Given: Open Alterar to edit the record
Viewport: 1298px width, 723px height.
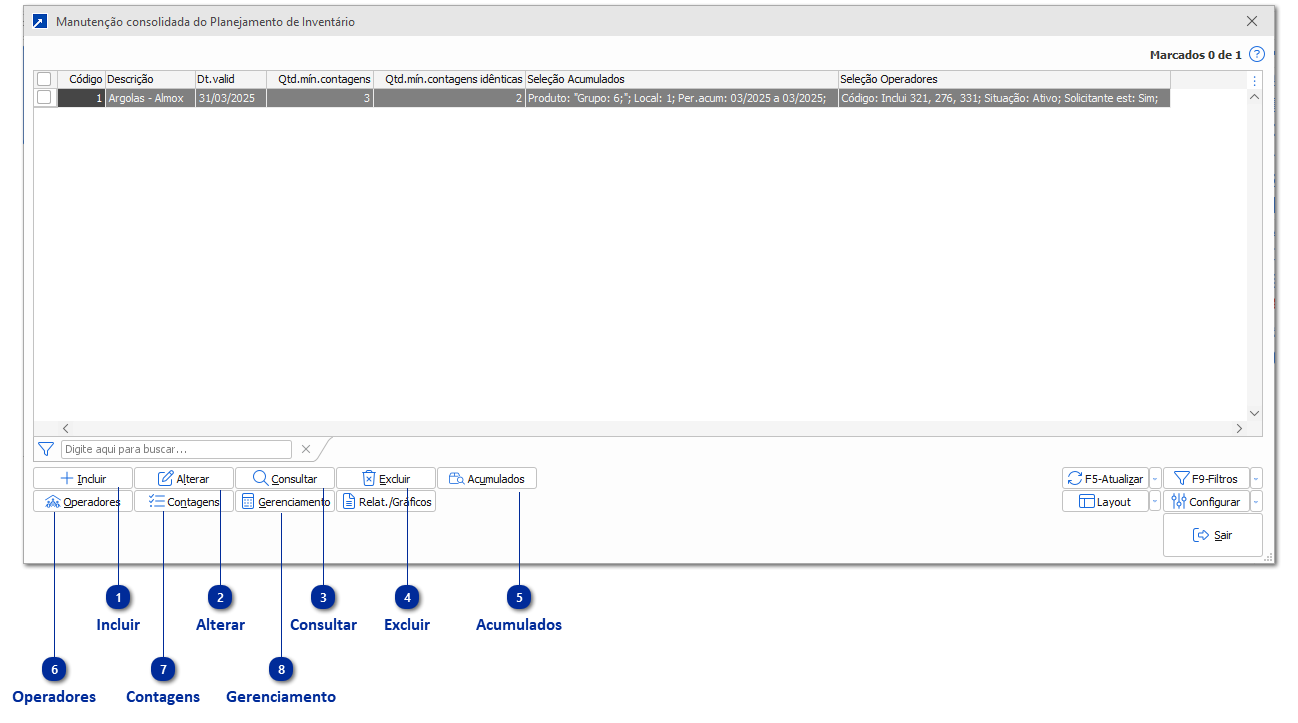Looking at the screenshot, I should [x=184, y=478].
